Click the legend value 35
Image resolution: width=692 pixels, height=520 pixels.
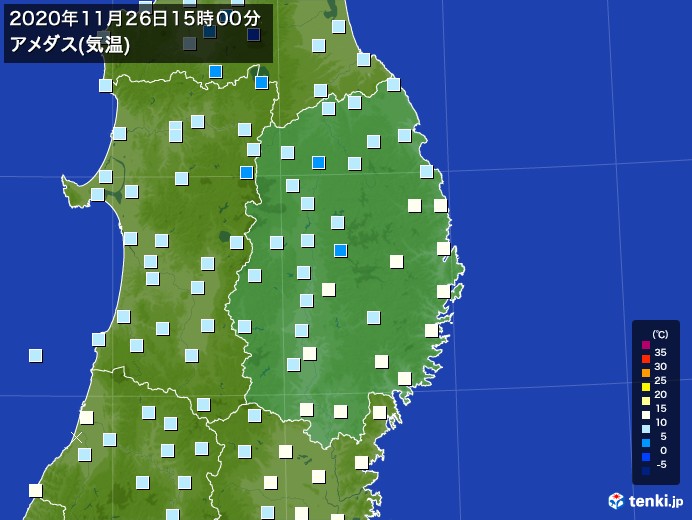[661, 352]
